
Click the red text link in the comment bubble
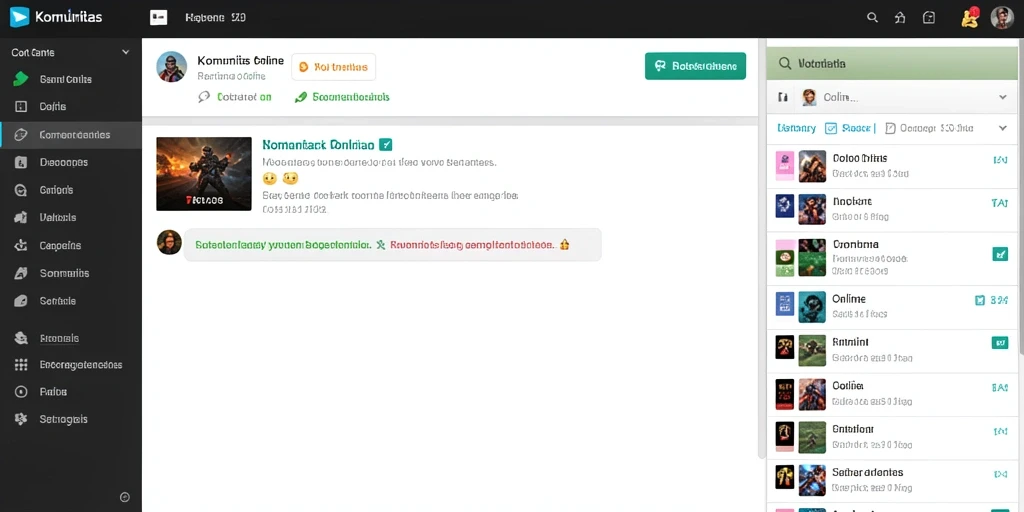coord(473,245)
